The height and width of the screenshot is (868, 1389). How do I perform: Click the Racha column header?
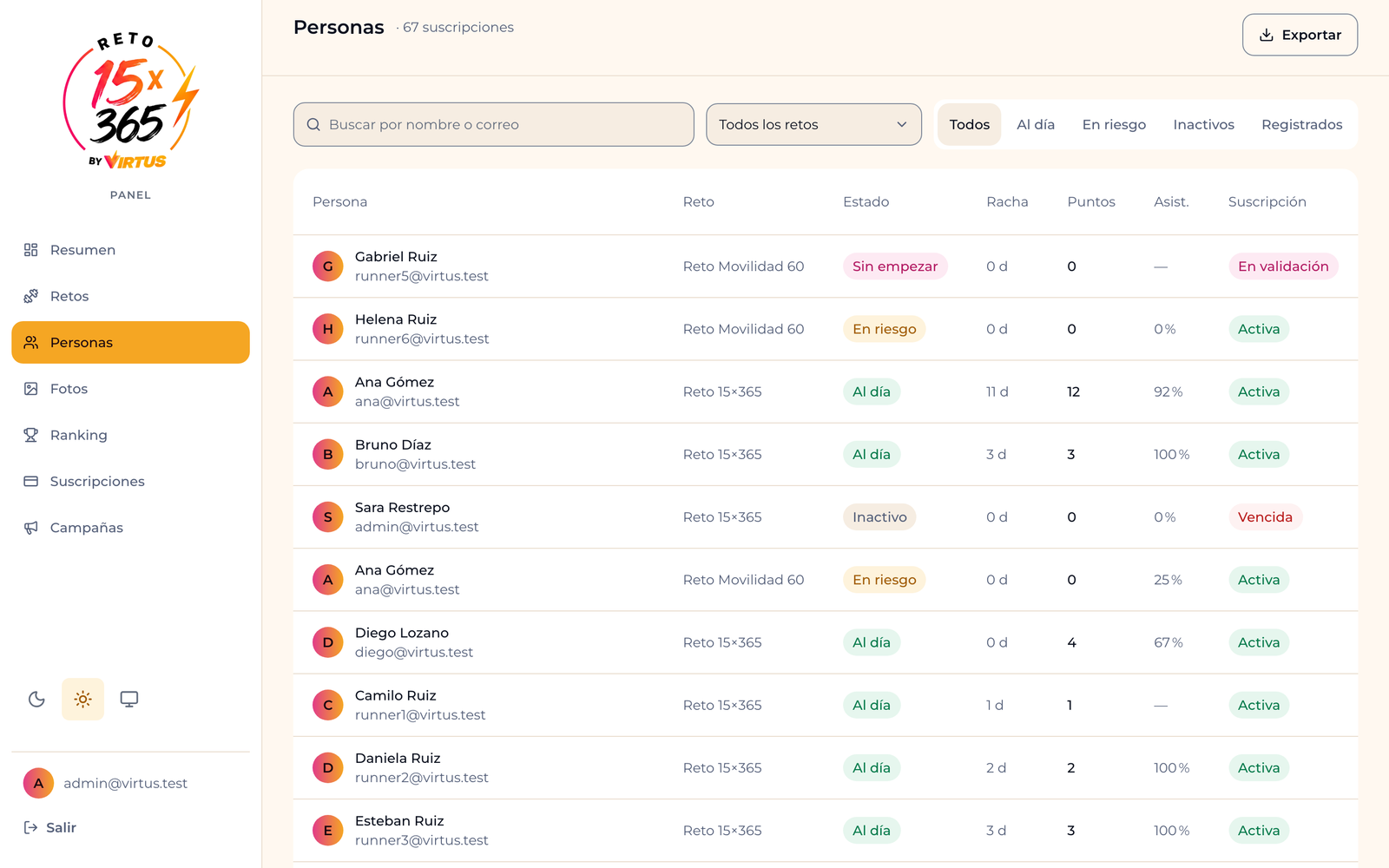1007,202
